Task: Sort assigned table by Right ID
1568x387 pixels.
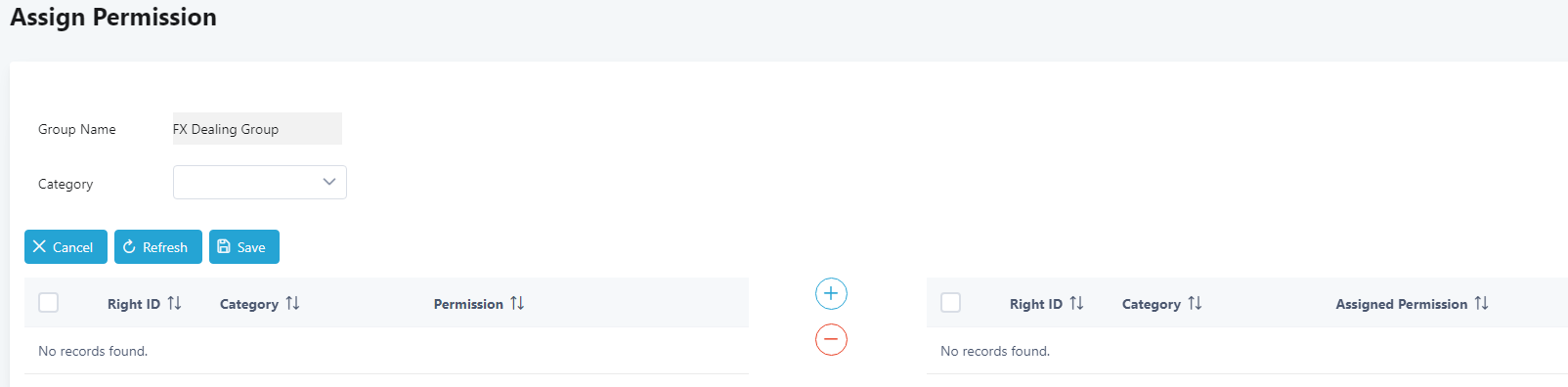Action: (x=1076, y=303)
